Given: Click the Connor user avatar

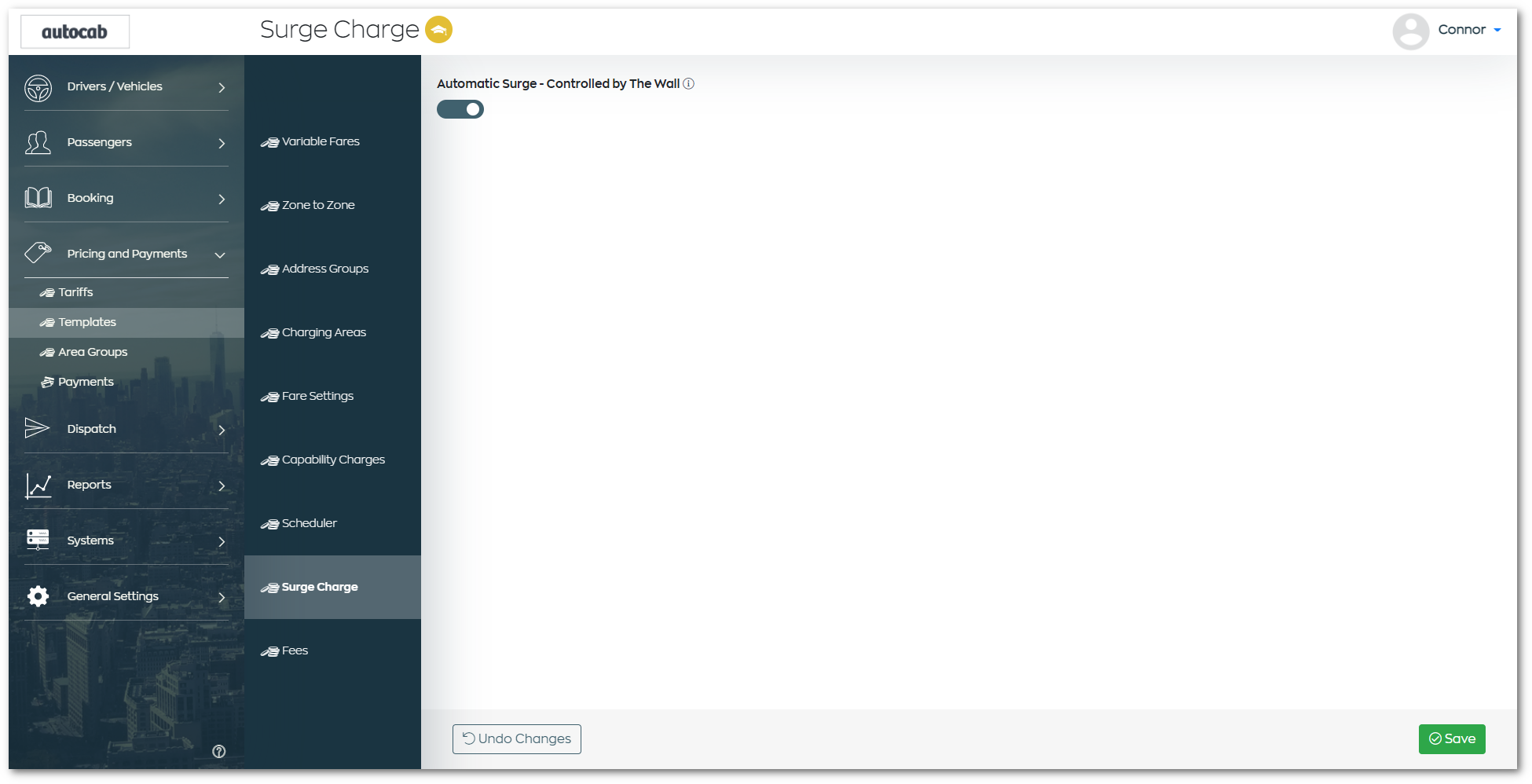Looking at the screenshot, I should (1410, 31).
